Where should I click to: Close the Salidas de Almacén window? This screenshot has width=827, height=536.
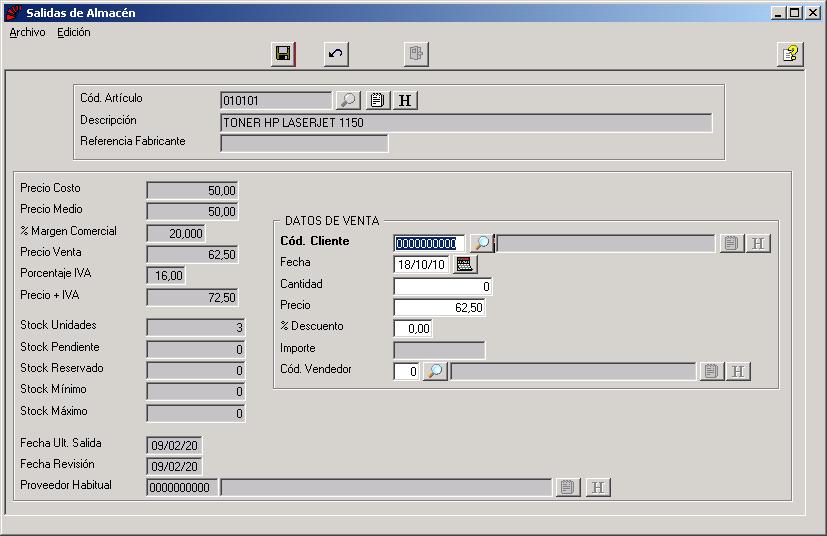(x=813, y=13)
